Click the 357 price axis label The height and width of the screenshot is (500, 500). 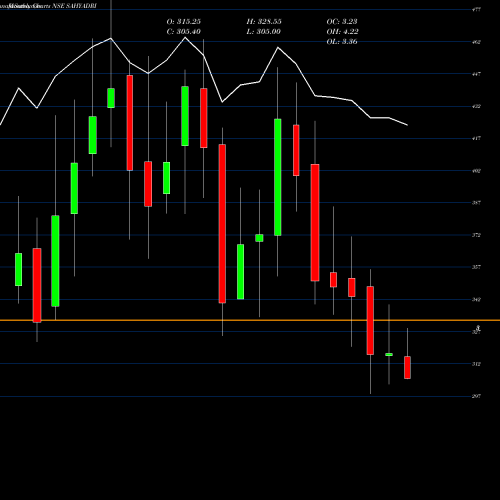[477, 267]
